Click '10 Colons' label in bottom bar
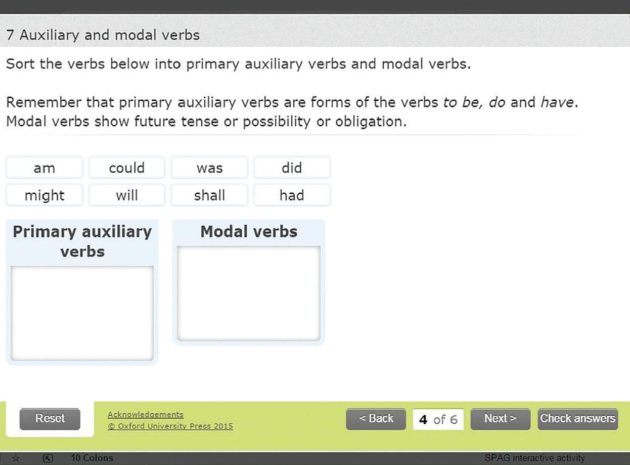The height and width of the screenshot is (465, 630). pyautogui.click(x=92, y=458)
